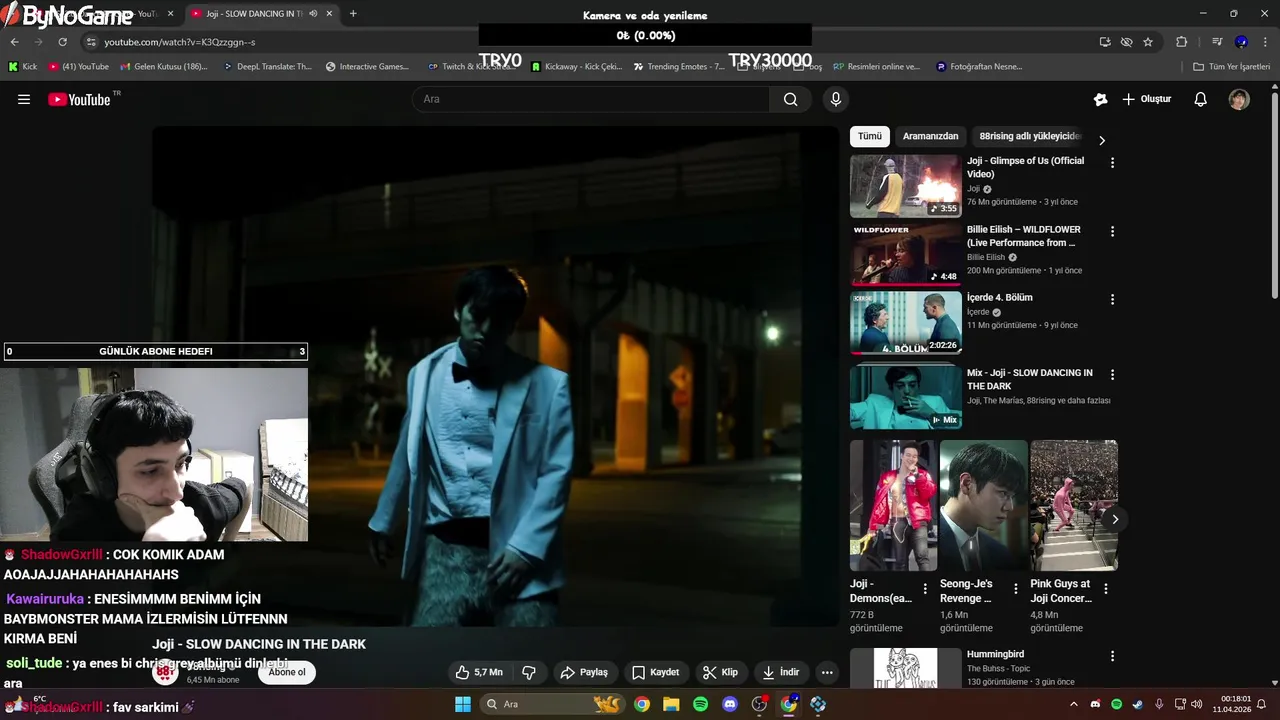Dislike the video with thumbs down
Image resolution: width=1280 pixels, height=720 pixels.
[530, 672]
